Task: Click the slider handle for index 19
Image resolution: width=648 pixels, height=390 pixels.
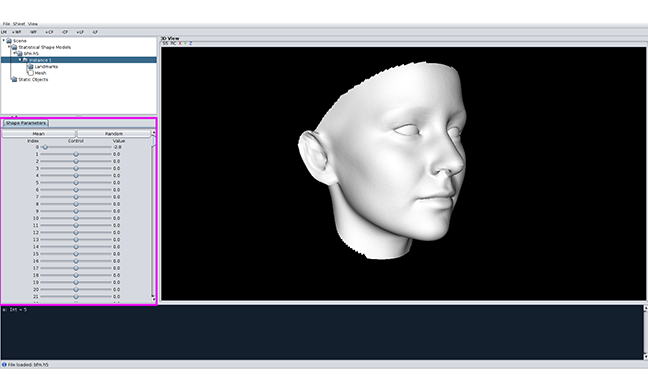Action: (x=76, y=283)
